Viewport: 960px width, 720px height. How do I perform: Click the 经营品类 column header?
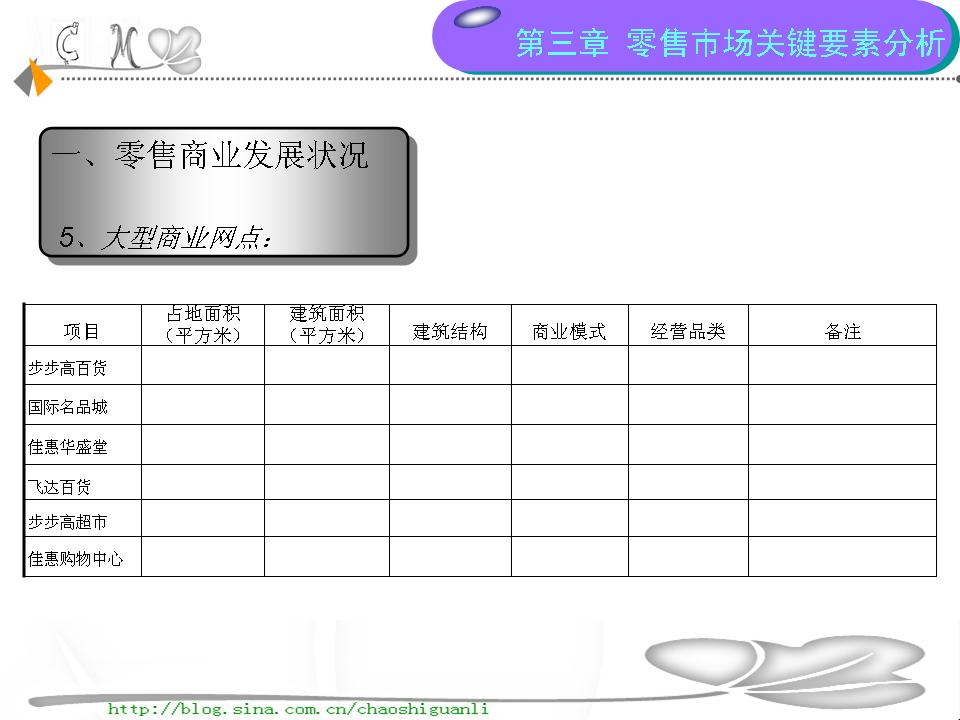688,332
